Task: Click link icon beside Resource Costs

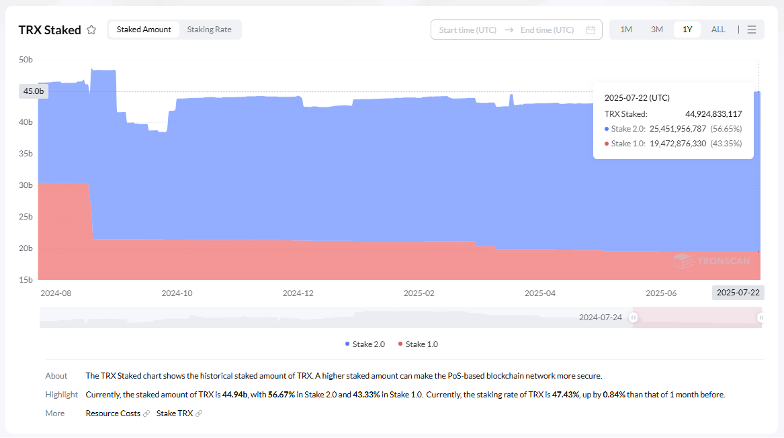Action: (146, 413)
